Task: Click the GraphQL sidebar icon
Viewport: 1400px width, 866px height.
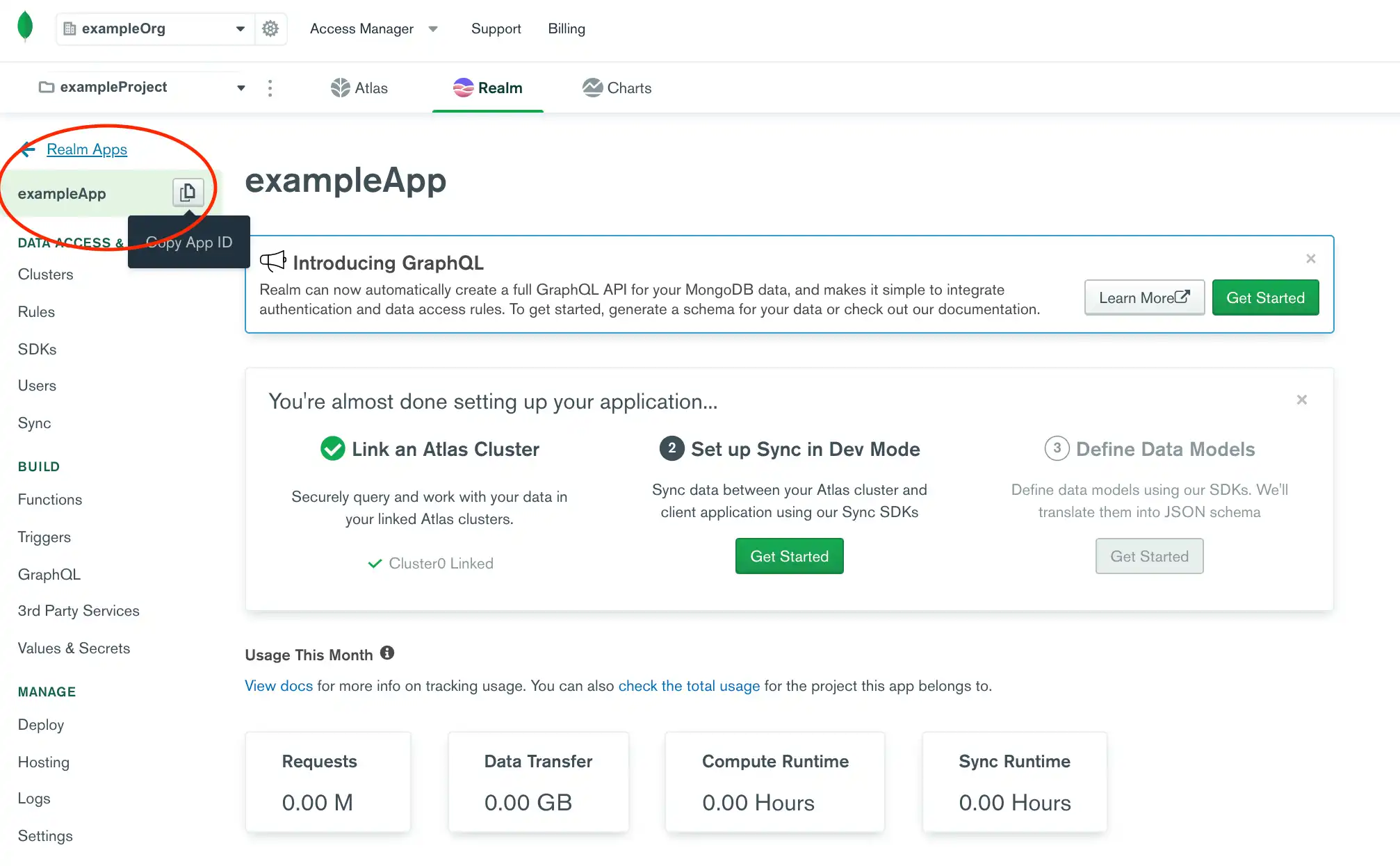Action: pyautogui.click(x=49, y=573)
